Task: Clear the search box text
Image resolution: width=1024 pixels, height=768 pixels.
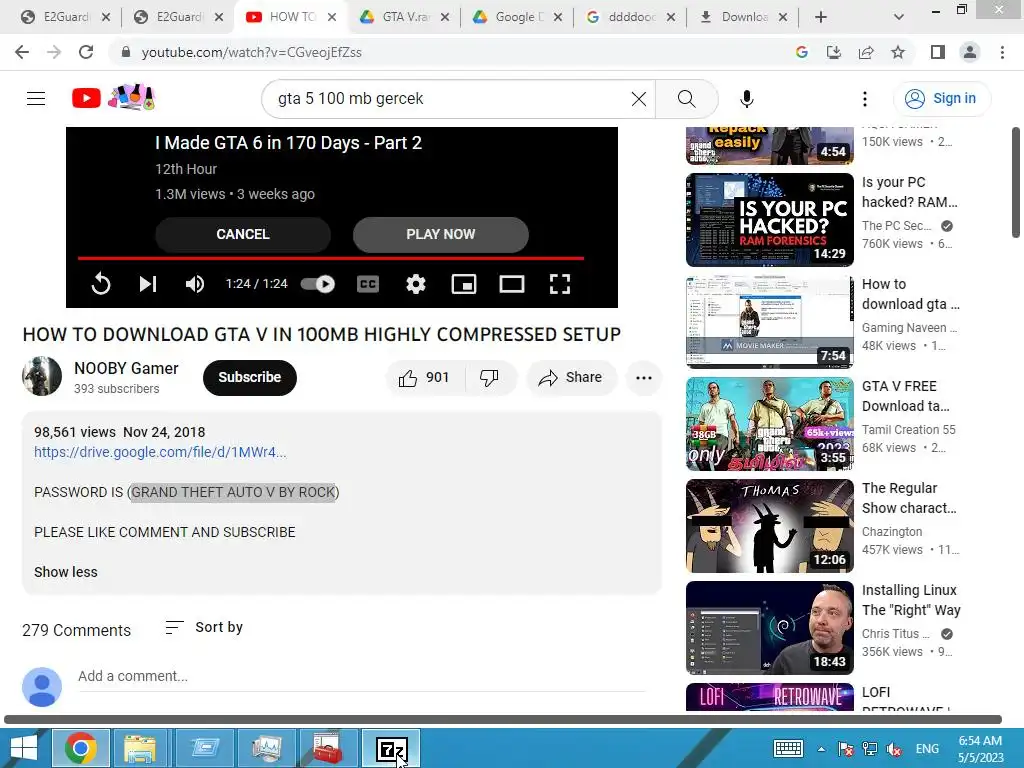Action: [639, 99]
